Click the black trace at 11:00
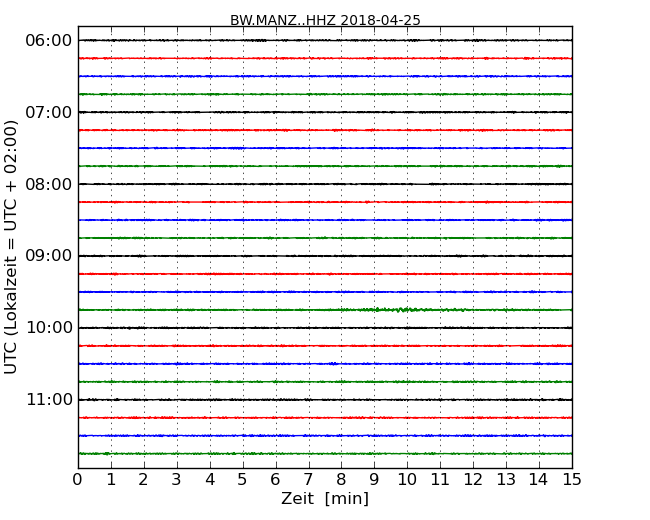This screenshot has width=650, height=520. [x=325, y=400]
